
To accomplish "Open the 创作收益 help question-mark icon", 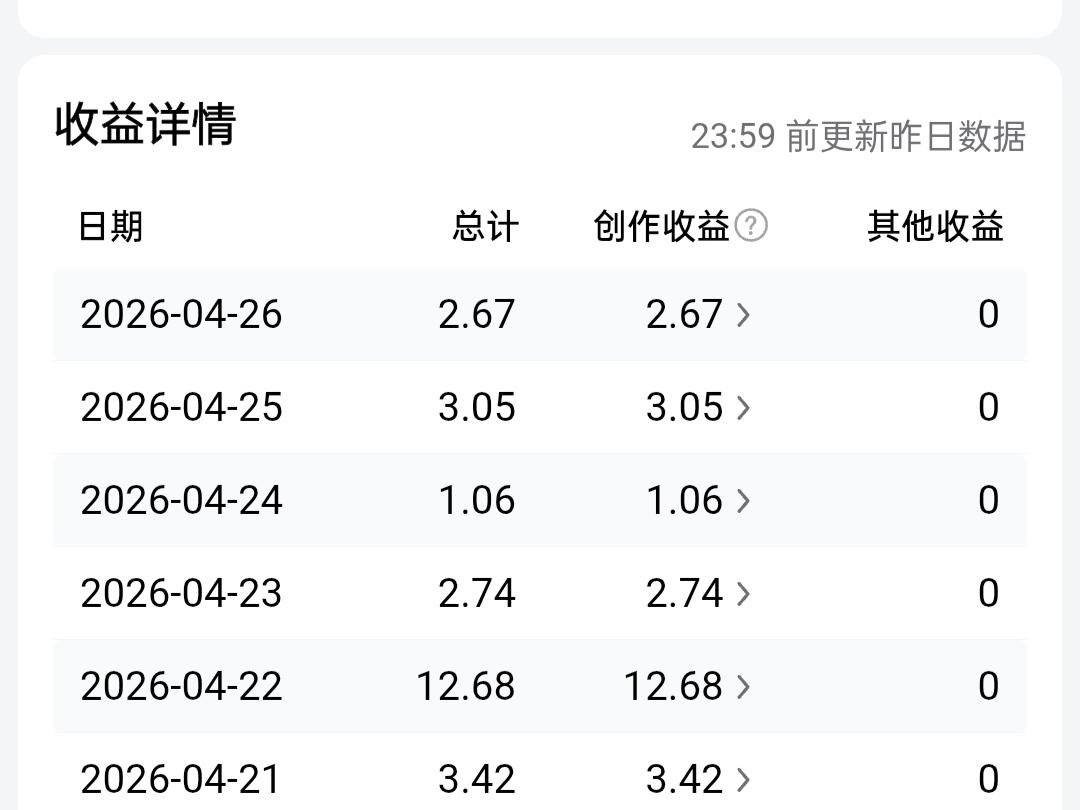I will click(x=751, y=226).
